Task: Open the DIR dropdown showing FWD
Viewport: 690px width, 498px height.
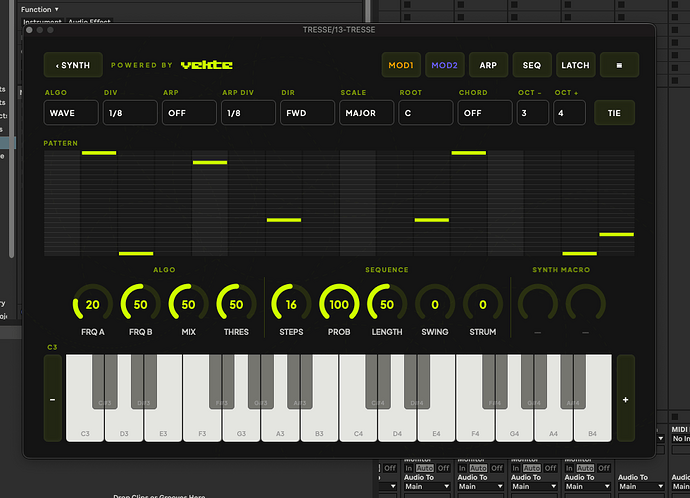Action: (x=307, y=113)
